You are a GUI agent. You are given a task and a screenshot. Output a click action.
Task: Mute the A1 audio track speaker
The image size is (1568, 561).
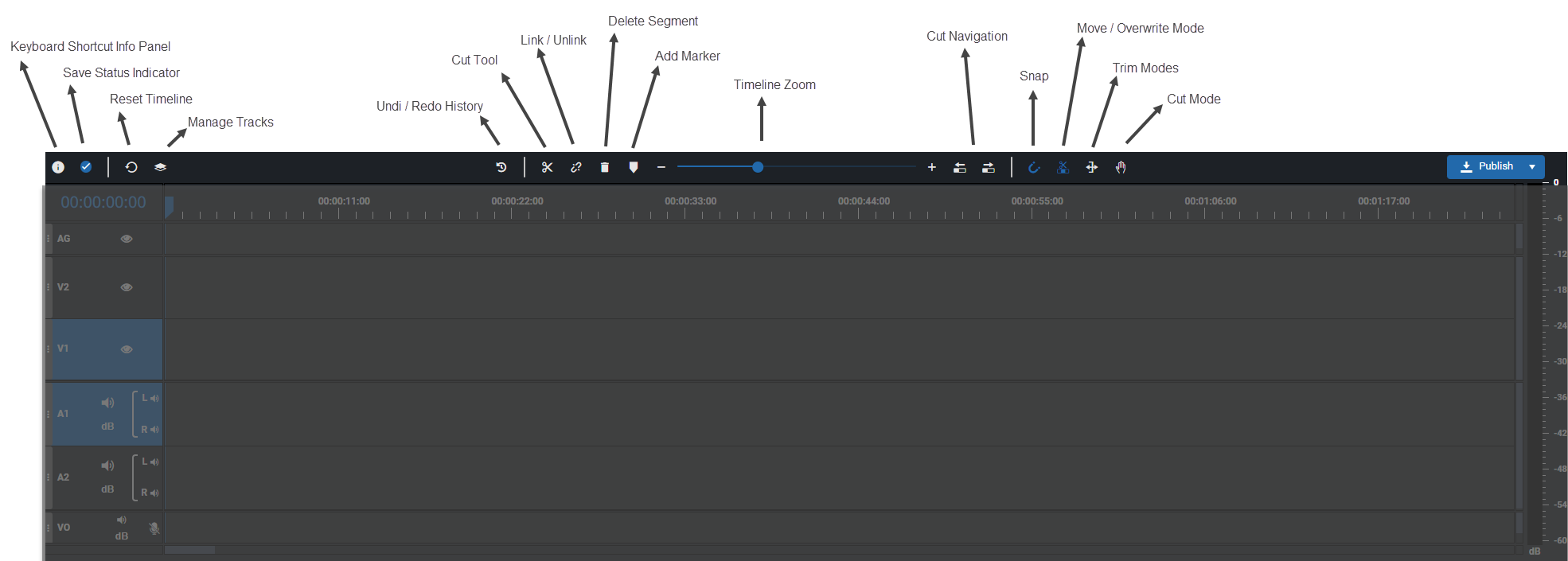click(x=107, y=403)
